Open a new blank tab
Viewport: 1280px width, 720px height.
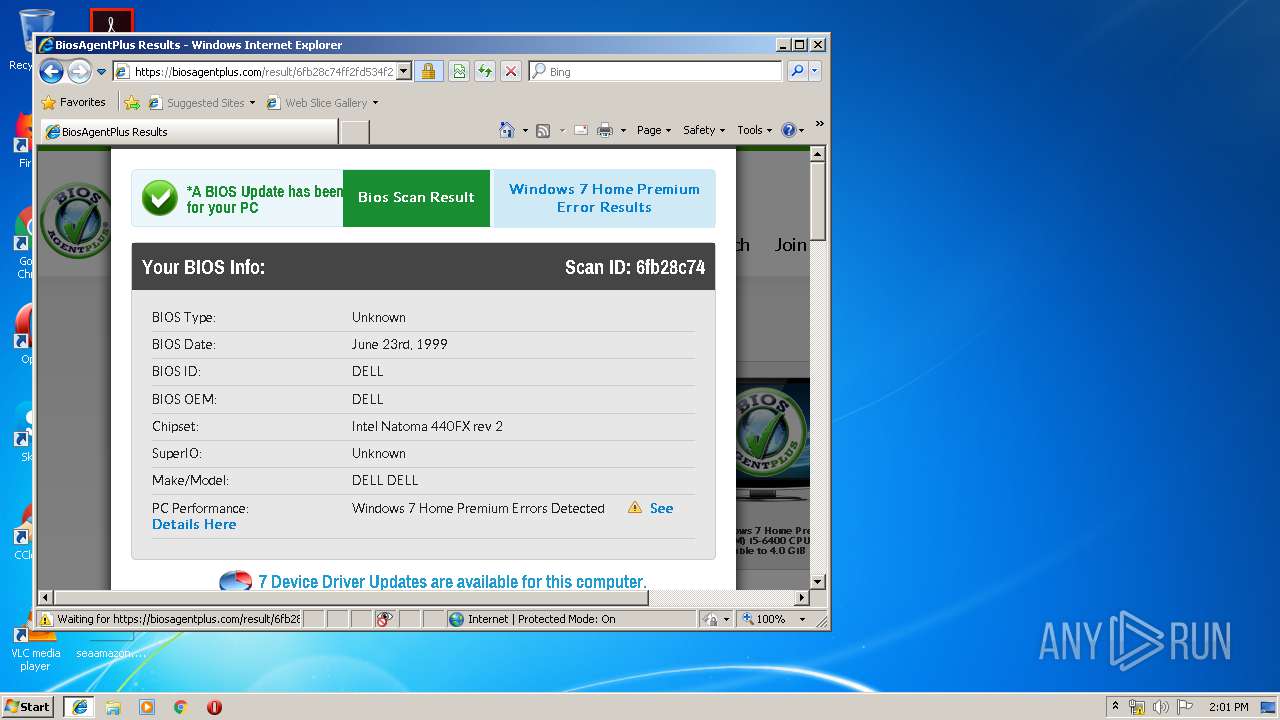(x=355, y=131)
